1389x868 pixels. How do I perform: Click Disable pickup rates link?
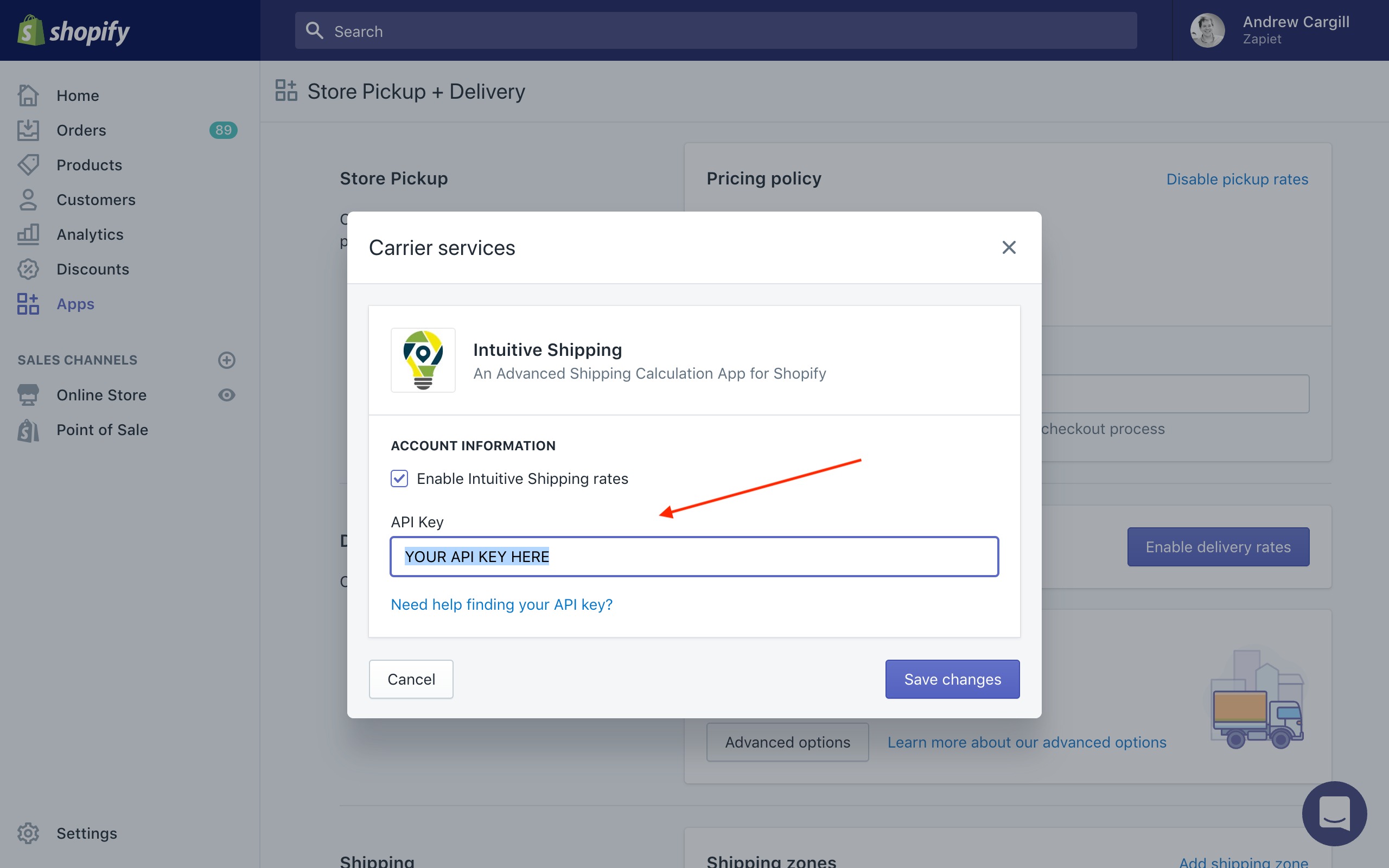point(1237,179)
